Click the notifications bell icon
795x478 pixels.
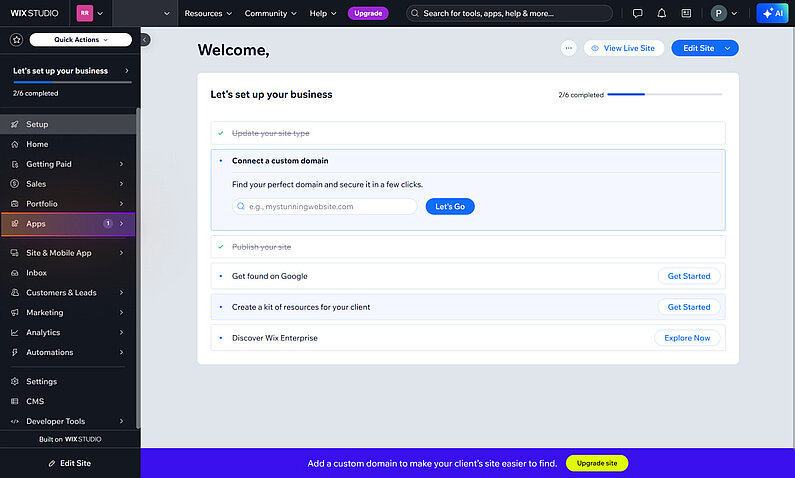click(662, 14)
